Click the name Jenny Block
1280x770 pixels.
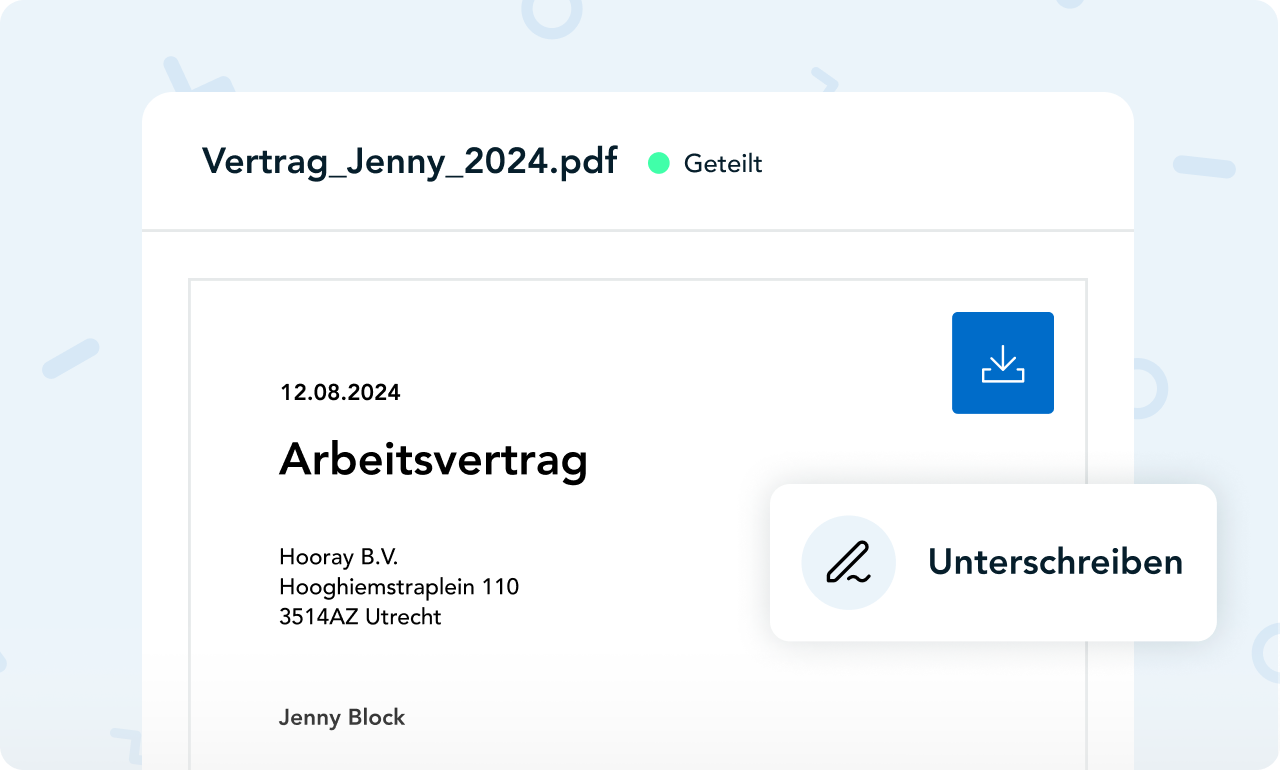click(342, 717)
